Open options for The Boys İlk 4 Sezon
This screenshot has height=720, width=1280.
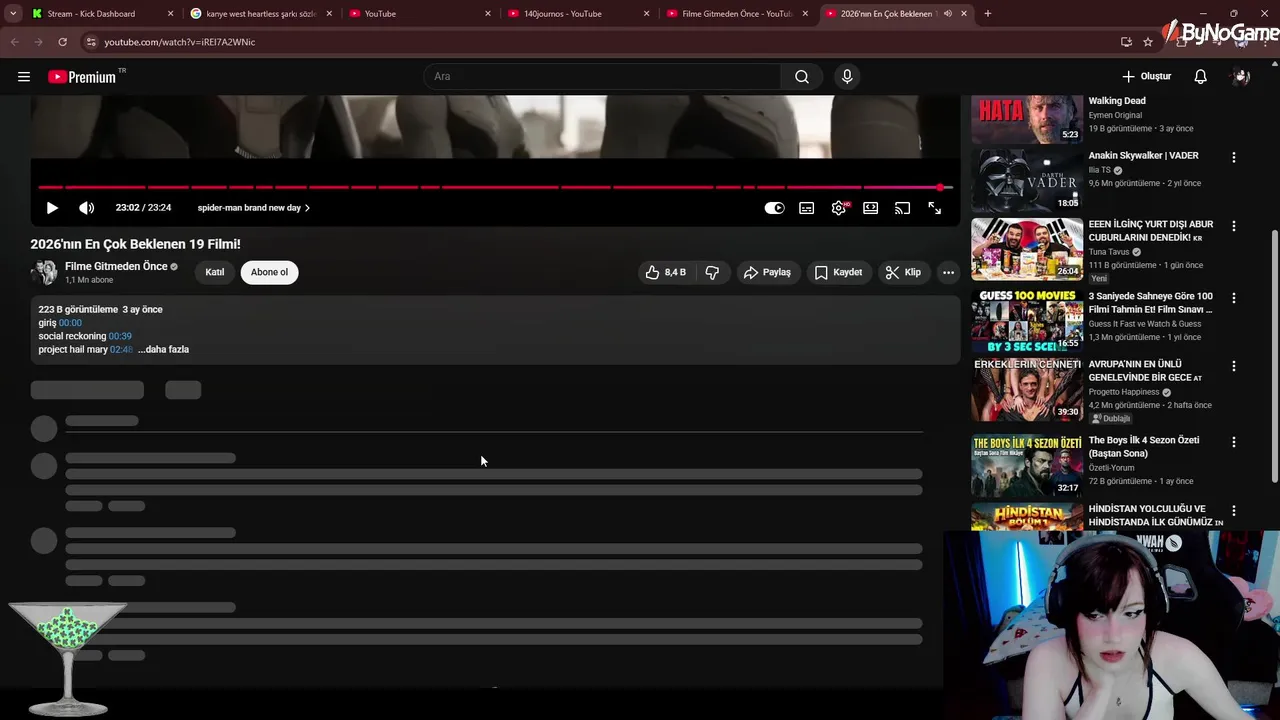point(1233,442)
